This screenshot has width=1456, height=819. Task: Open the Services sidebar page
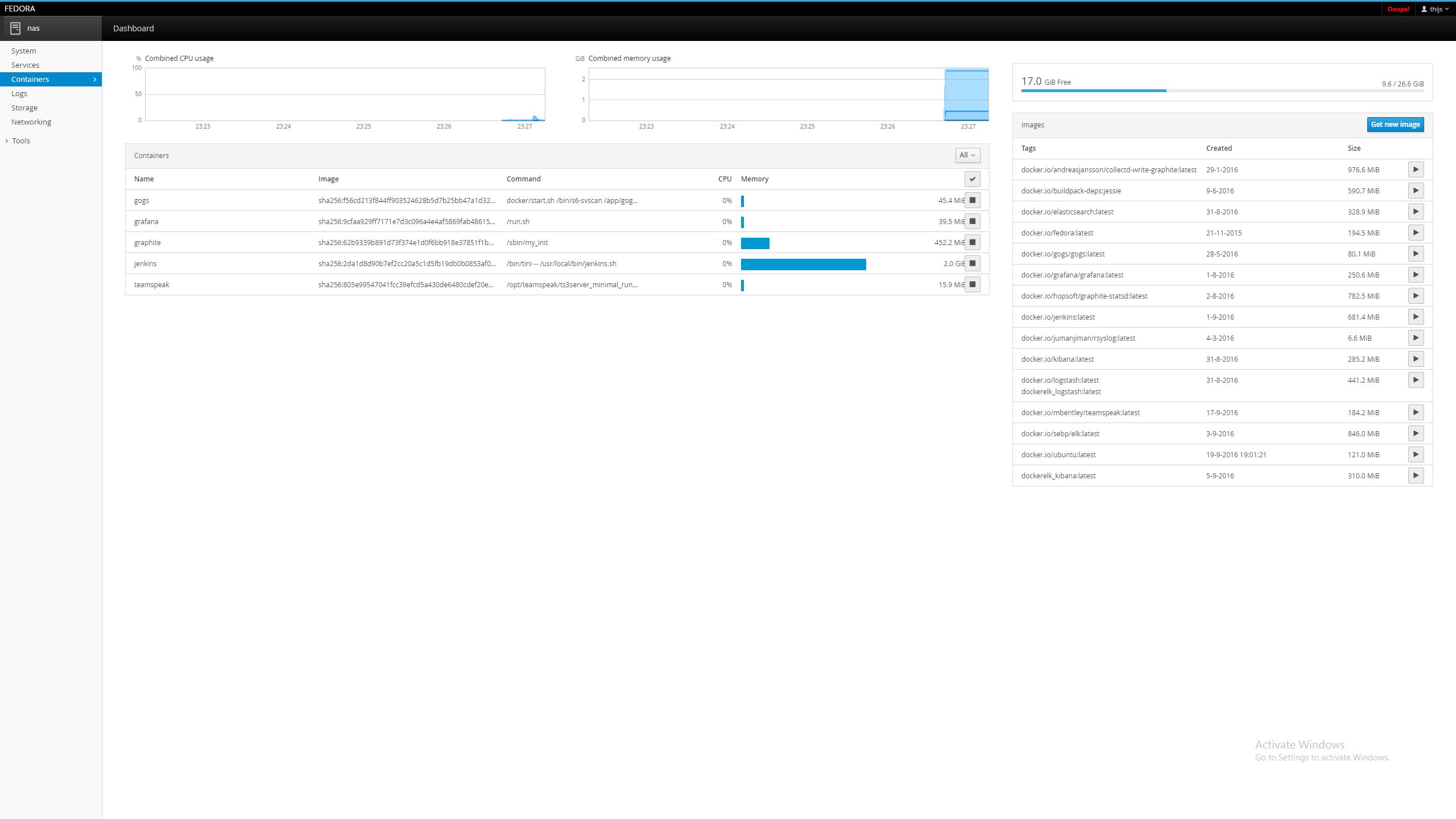tap(26, 65)
